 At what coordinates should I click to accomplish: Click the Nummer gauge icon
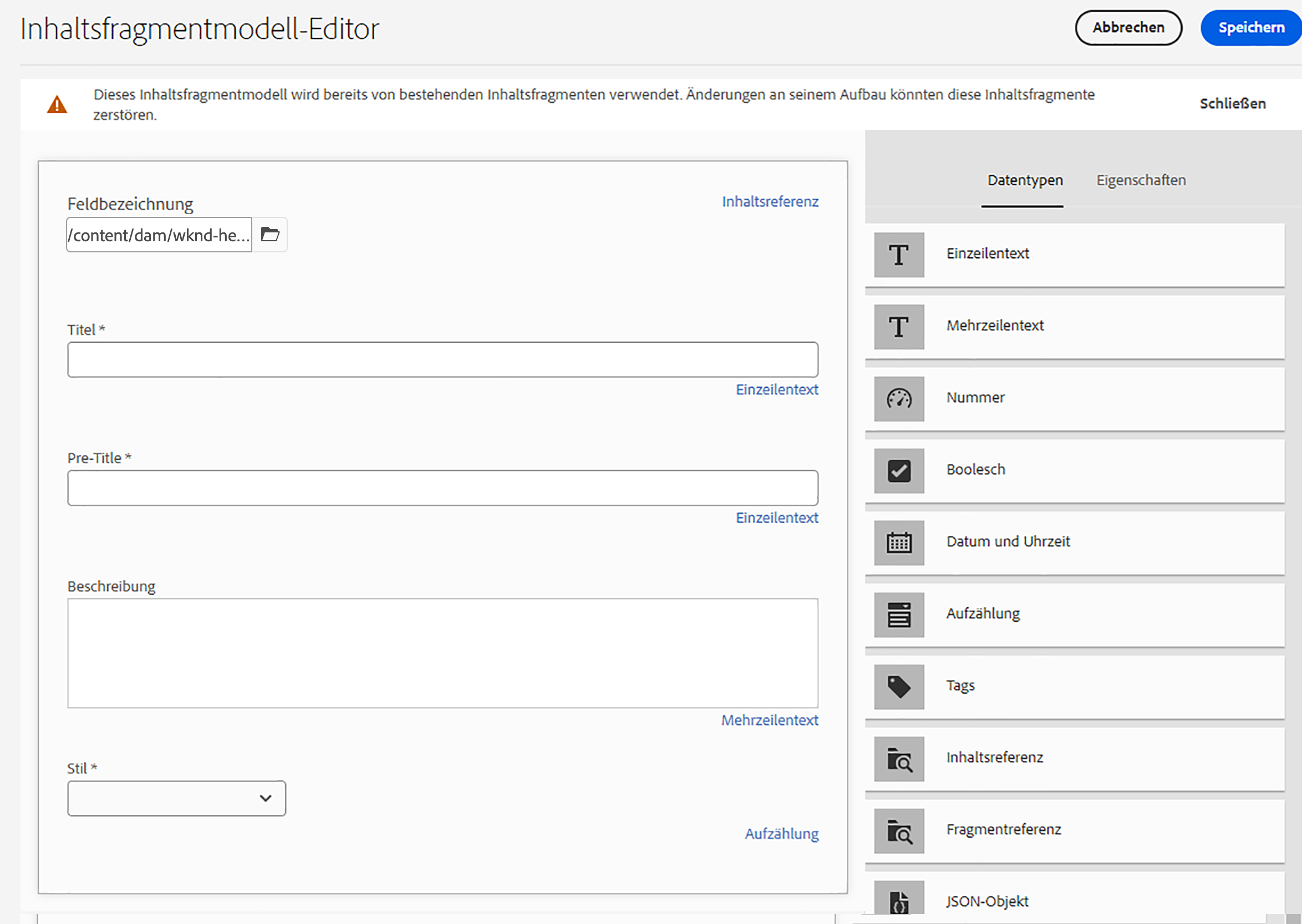click(x=899, y=399)
